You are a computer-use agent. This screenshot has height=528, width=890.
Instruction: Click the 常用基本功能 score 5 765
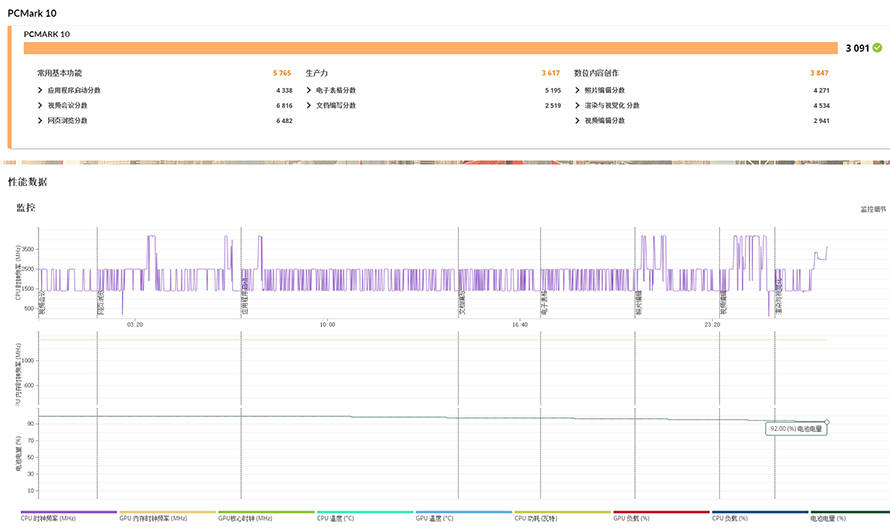pos(282,73)
